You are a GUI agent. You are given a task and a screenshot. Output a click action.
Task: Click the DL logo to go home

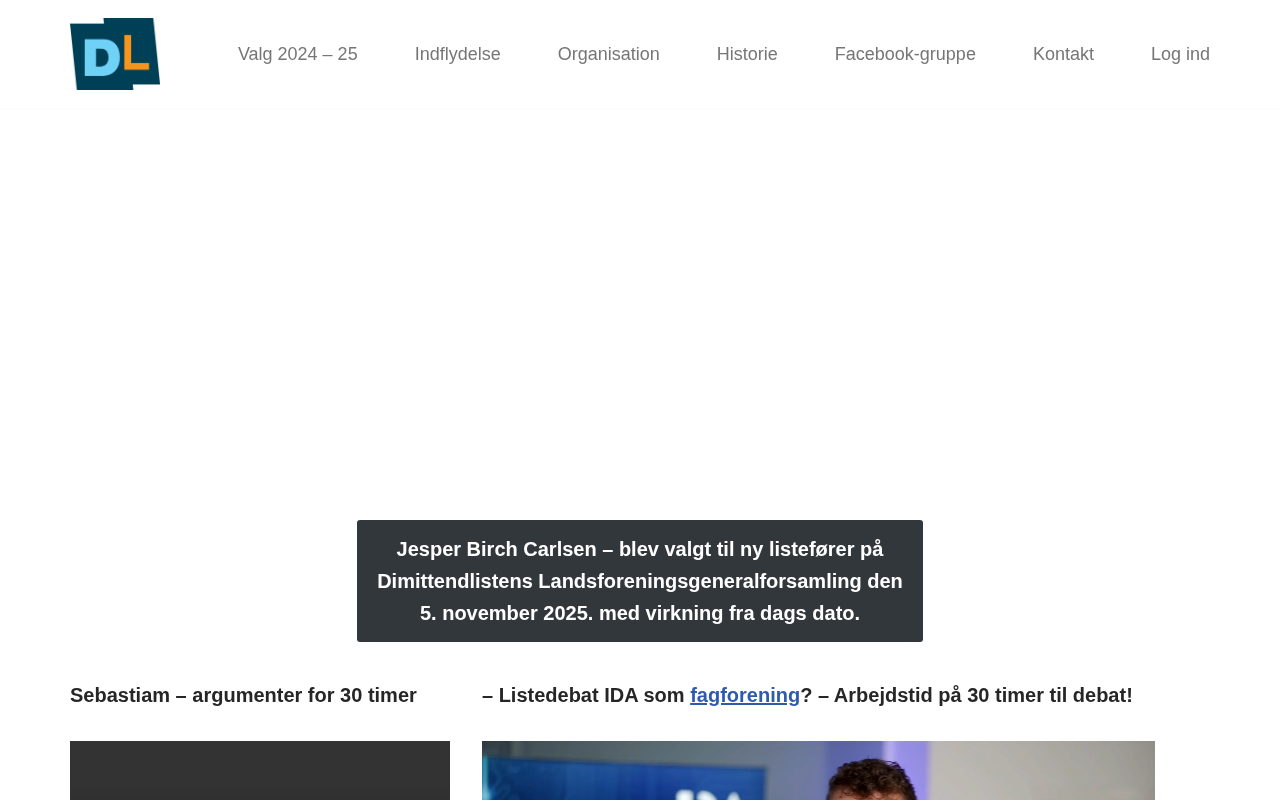[x=114, y=54]
